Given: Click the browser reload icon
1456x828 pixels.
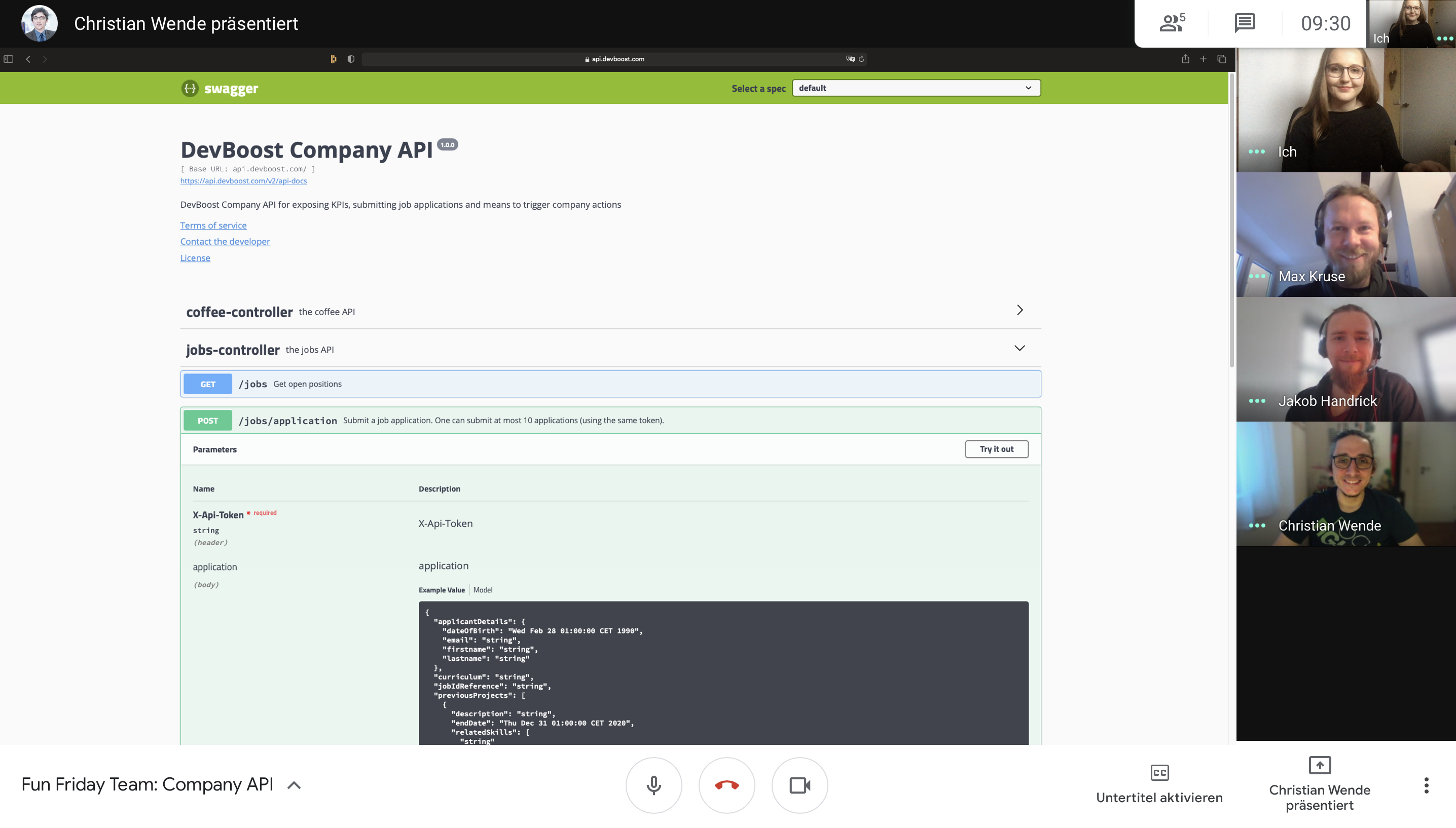Looking at the screenshot, I should pos(862,59).
